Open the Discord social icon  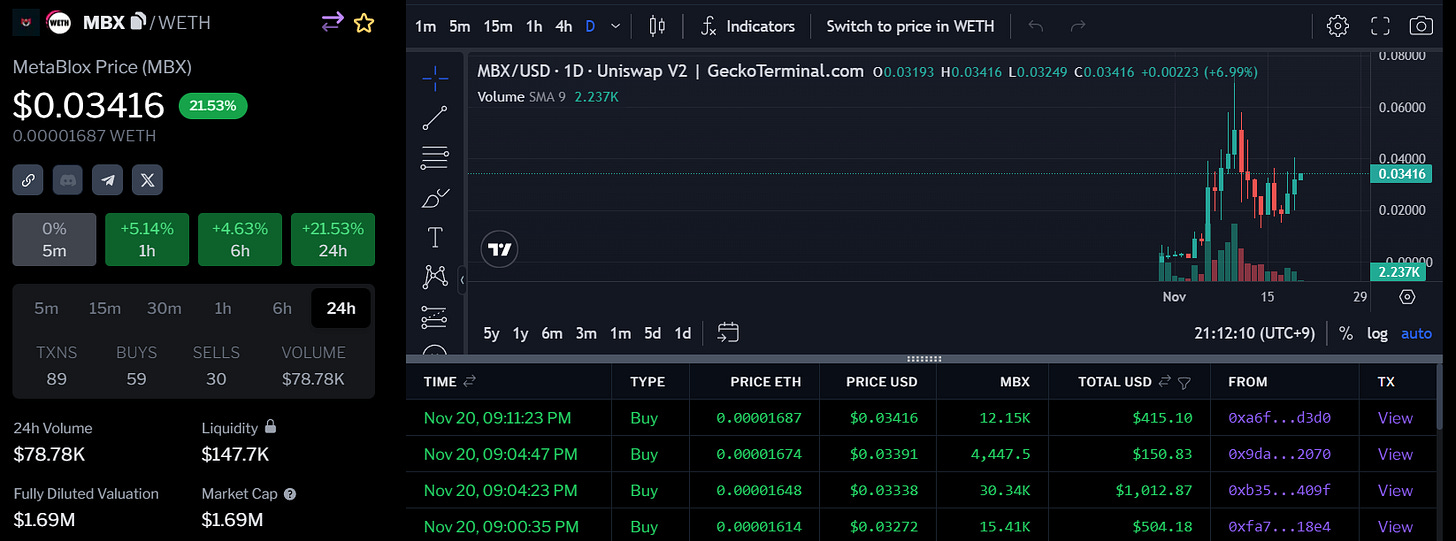click(x=68, y=180)
